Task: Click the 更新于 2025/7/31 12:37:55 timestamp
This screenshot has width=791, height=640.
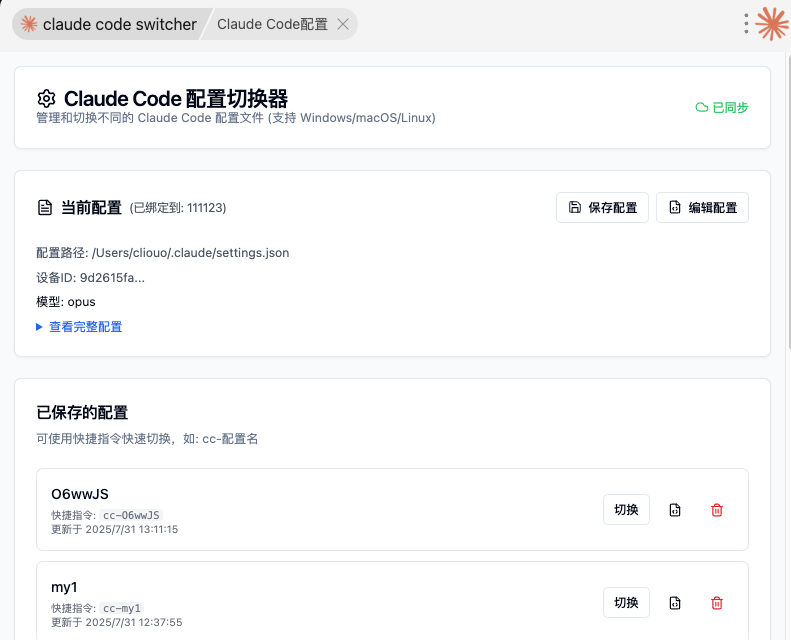Action: coord(117,622)
